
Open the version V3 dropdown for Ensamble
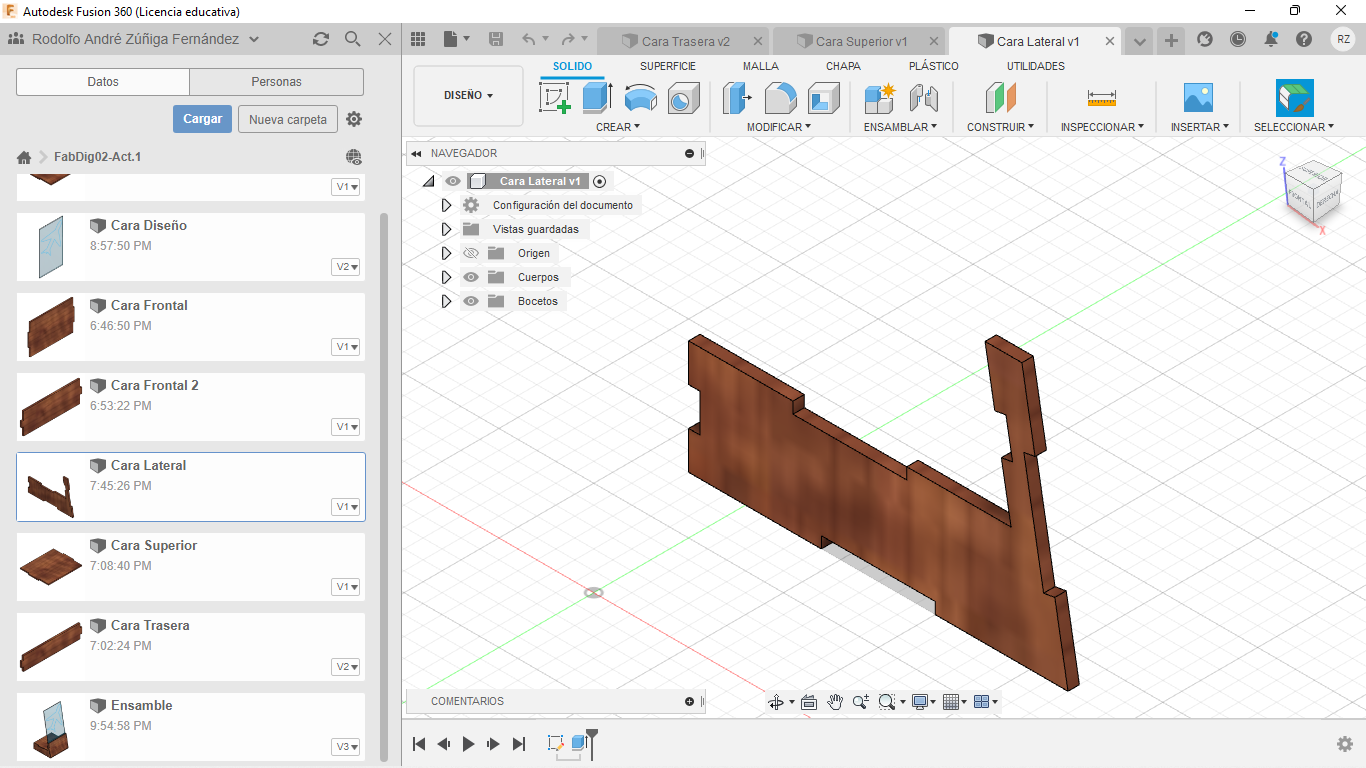[x=347, y=747]
